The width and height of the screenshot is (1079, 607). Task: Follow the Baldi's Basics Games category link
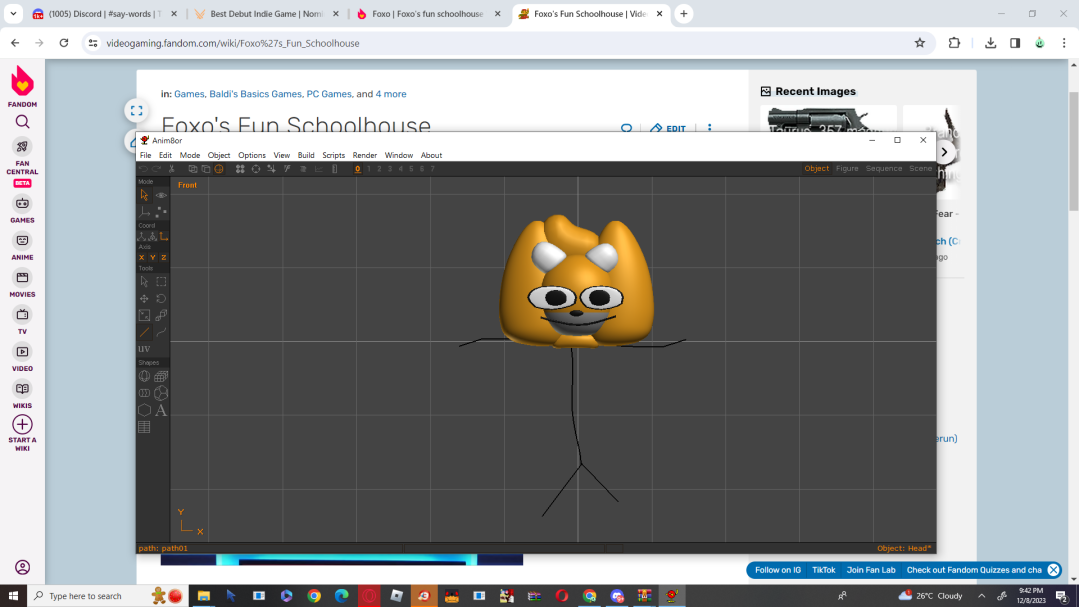click(x=255, y=94)
